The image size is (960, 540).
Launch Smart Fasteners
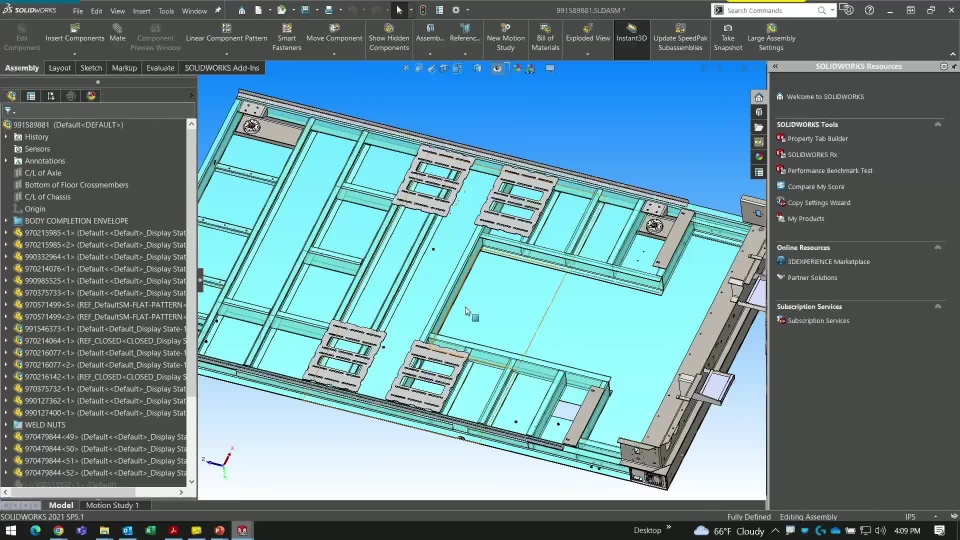pyautogui.click(x=287, y=38)
